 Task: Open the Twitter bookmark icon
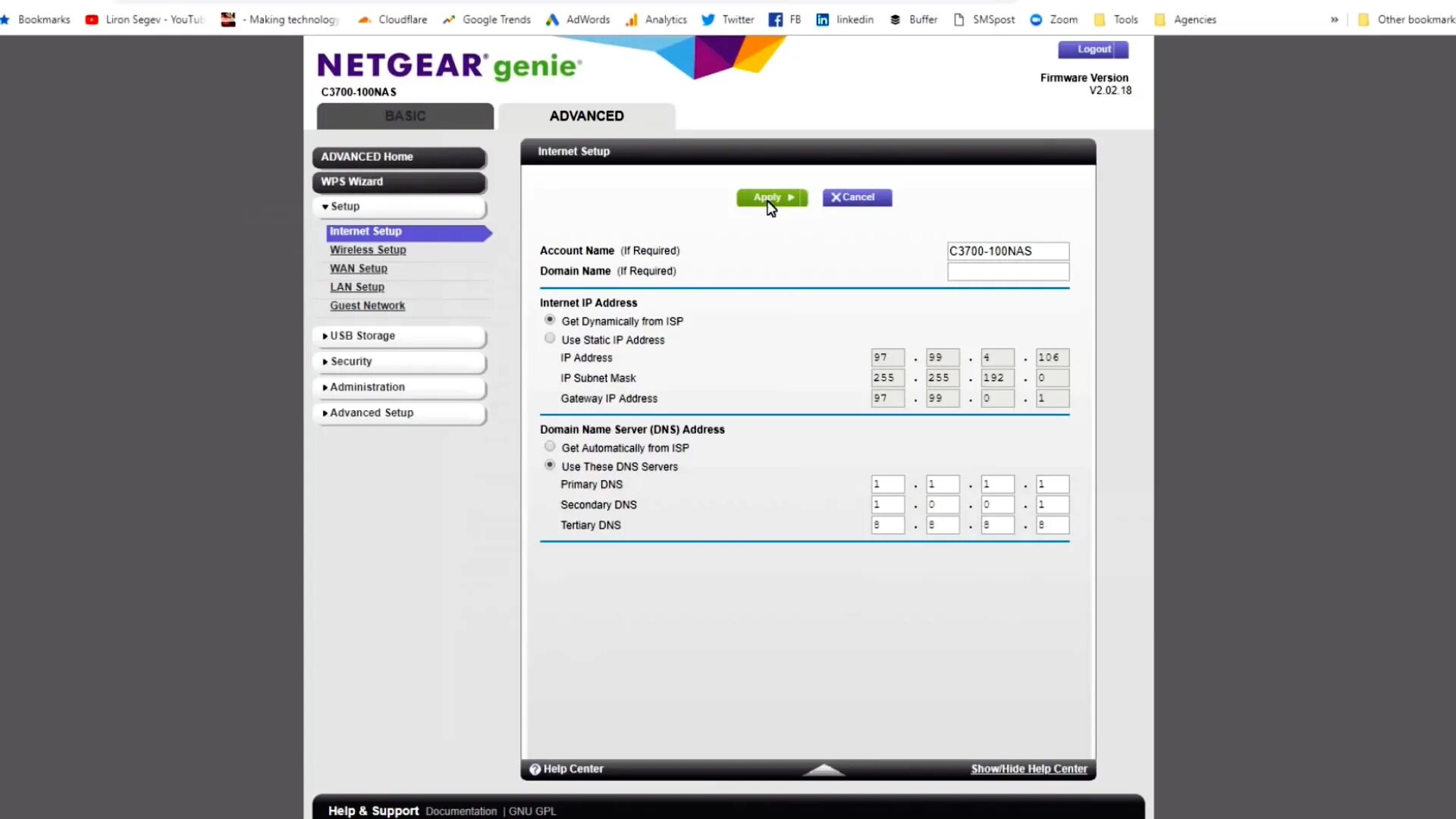point(708,20)
